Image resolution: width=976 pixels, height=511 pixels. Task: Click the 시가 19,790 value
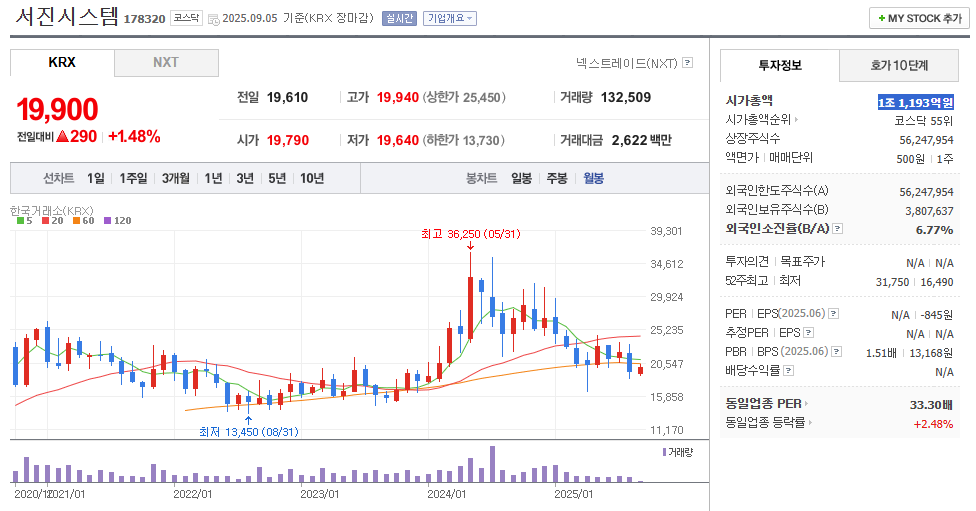(288, 140)
